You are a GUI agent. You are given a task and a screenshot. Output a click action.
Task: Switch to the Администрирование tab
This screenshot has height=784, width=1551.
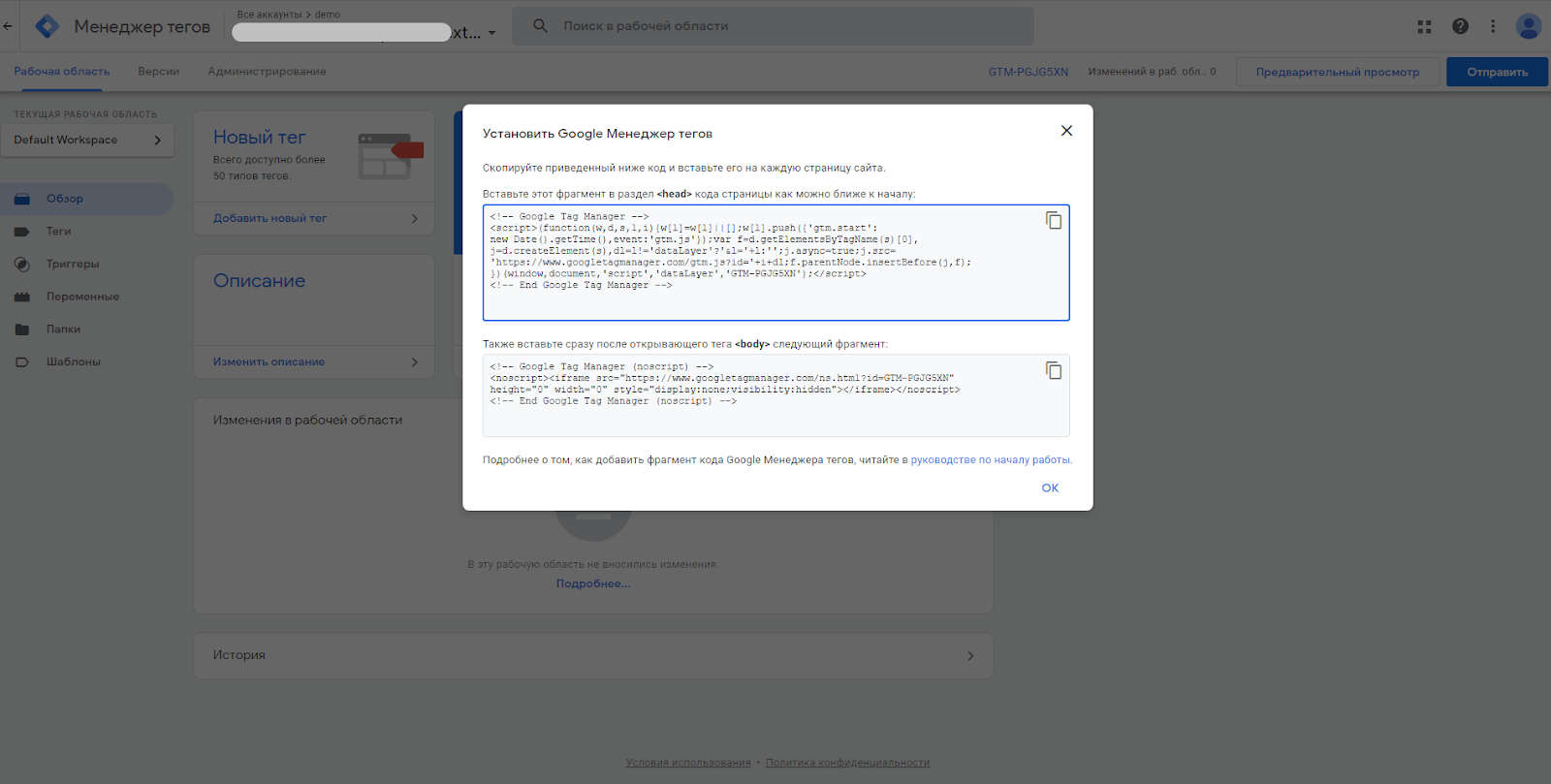point(267,72)
